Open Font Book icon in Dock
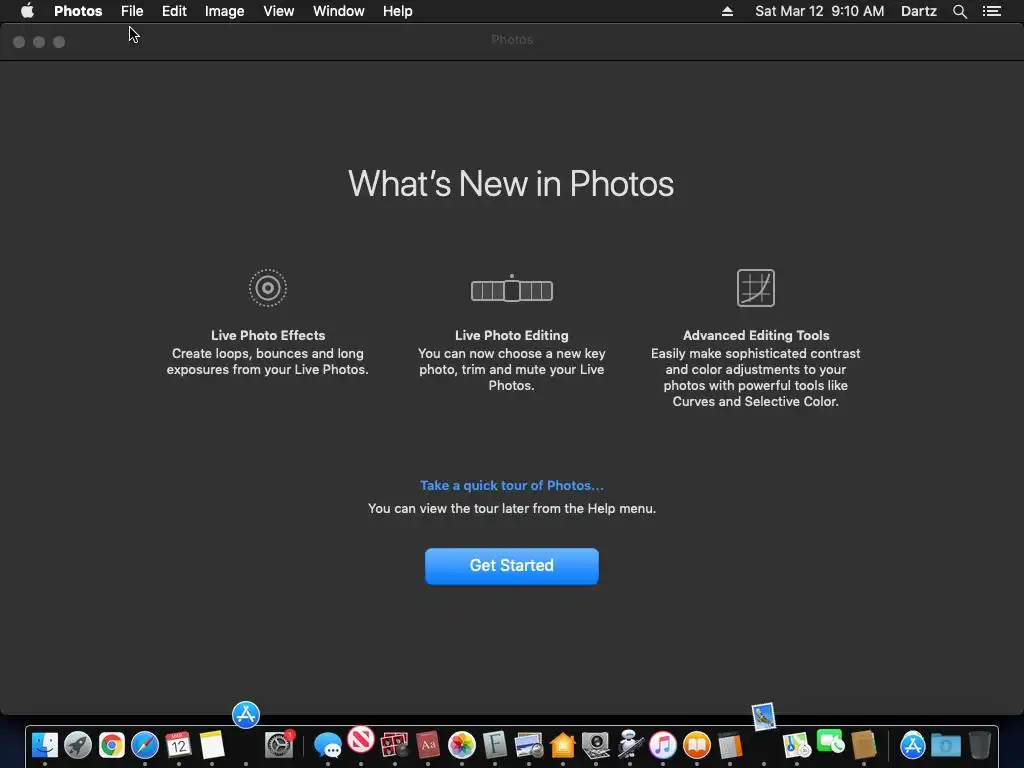 [x=495, y=744]
